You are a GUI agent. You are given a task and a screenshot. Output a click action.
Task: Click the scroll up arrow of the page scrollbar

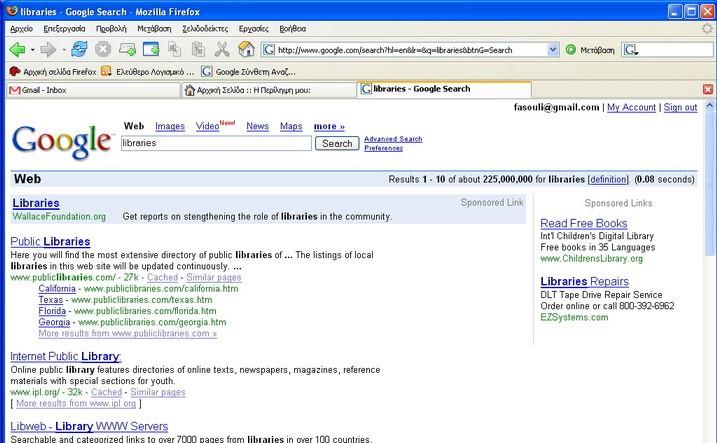point(709,105)
